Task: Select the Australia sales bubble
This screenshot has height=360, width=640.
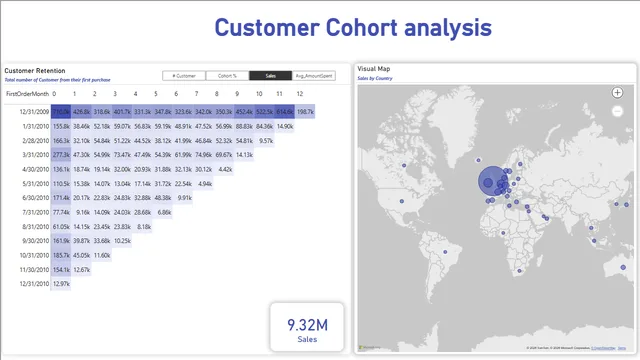Action: point(623,267)
